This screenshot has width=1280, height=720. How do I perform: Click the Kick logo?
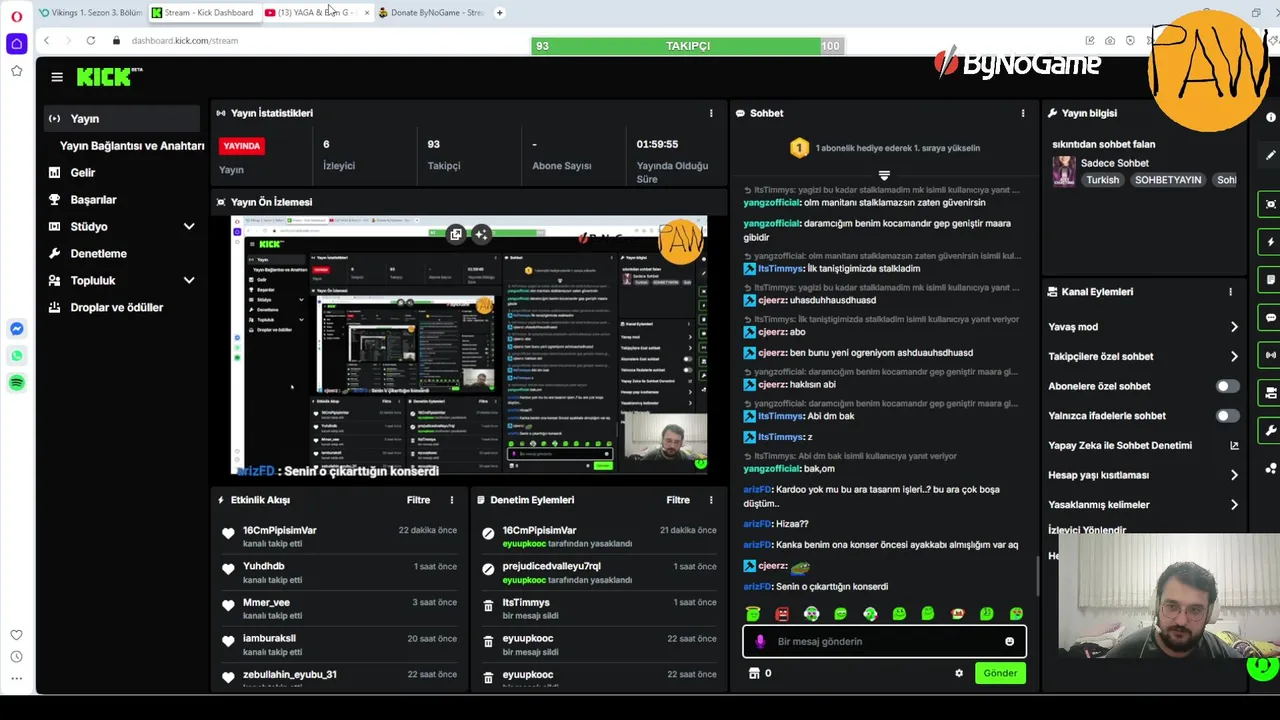(x=109, y=77)
